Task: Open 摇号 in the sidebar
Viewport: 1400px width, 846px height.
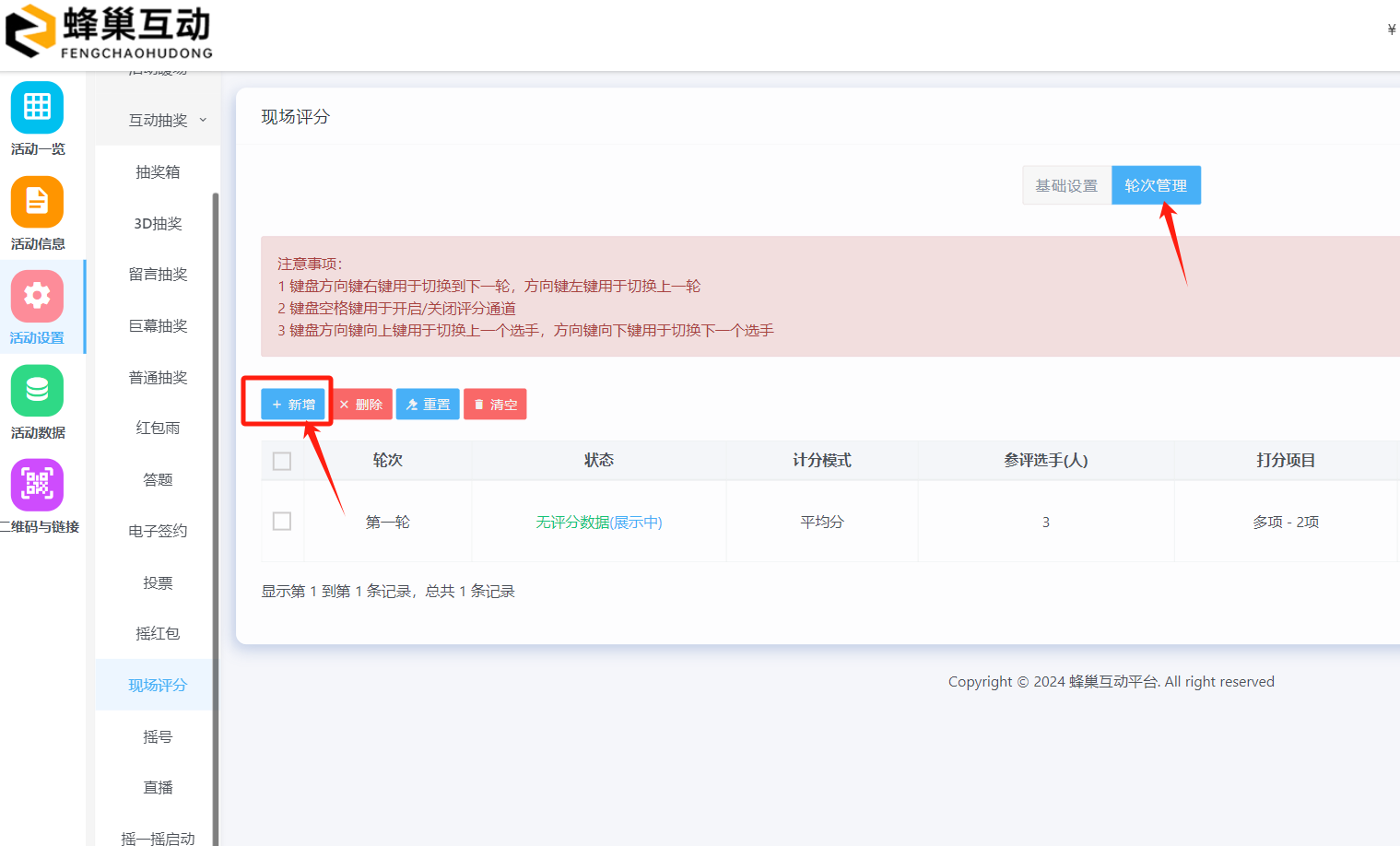Action: (158, 737)
